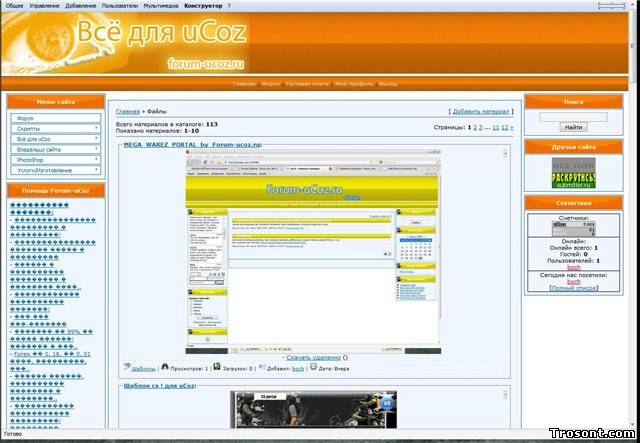640x443 pixels.
Task: Click Добавить материал link
Action: pos(481,111)
